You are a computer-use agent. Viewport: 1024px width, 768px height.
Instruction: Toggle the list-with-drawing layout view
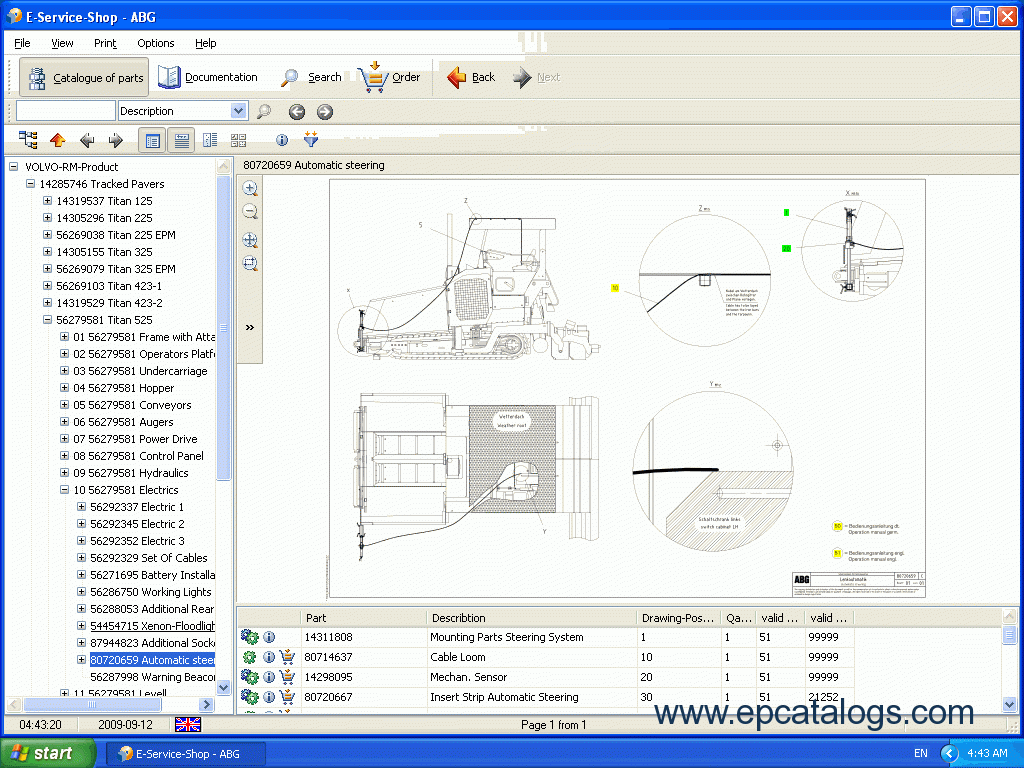tap(153, 140)
